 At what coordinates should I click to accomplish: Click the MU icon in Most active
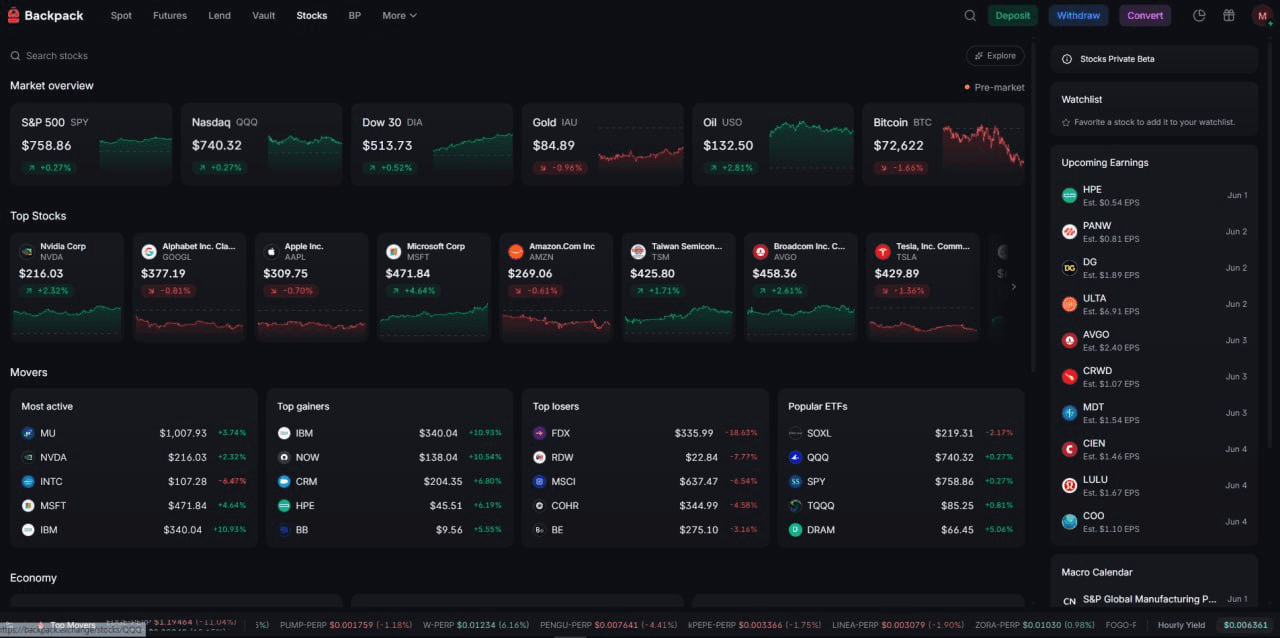tap(28, 433)
